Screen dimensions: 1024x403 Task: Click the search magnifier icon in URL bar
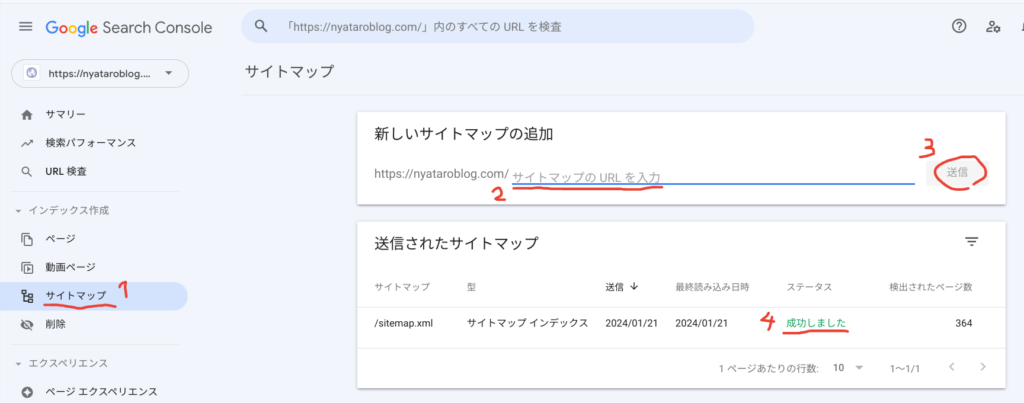262,27
